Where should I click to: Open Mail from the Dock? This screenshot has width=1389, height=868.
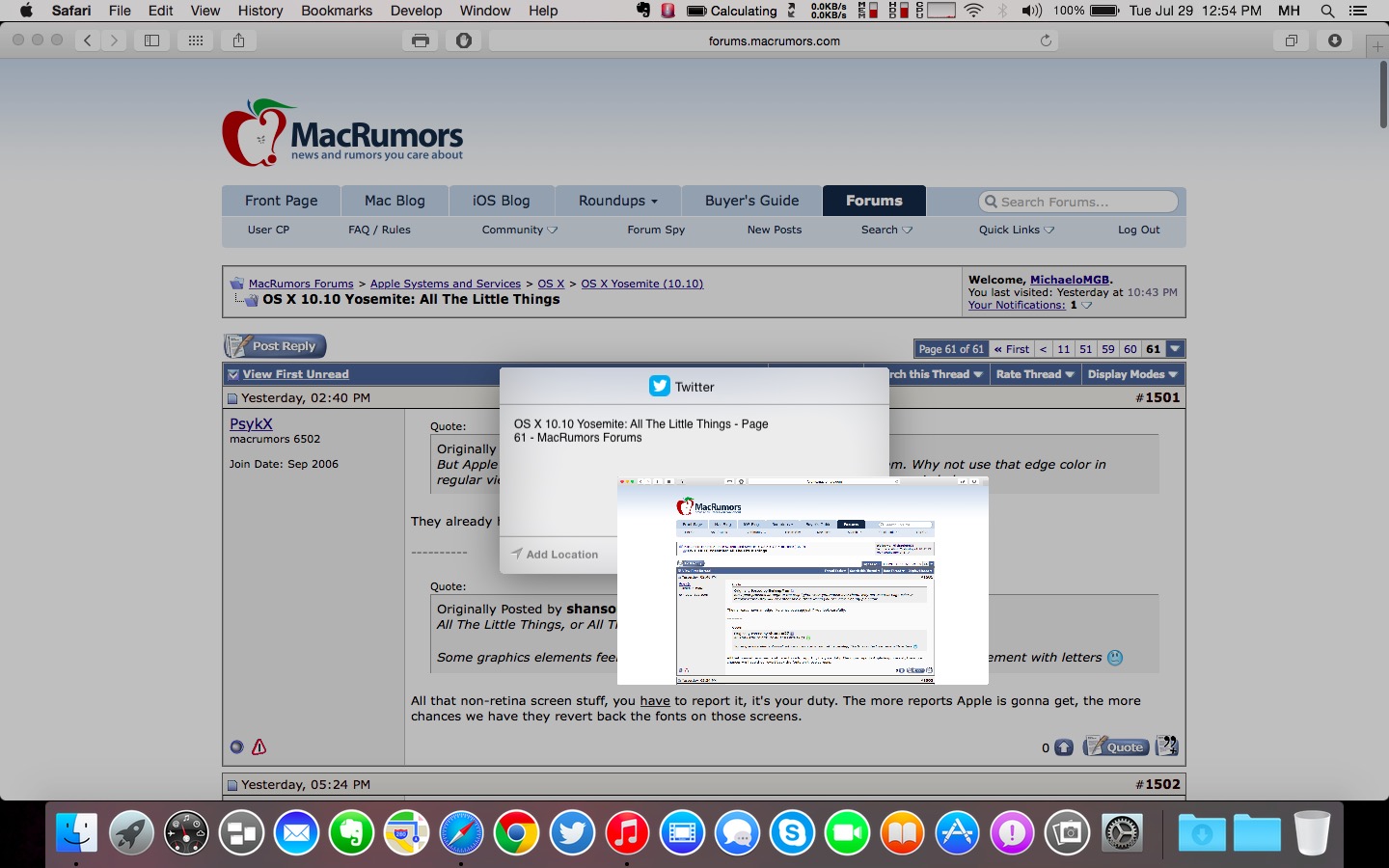296,832
